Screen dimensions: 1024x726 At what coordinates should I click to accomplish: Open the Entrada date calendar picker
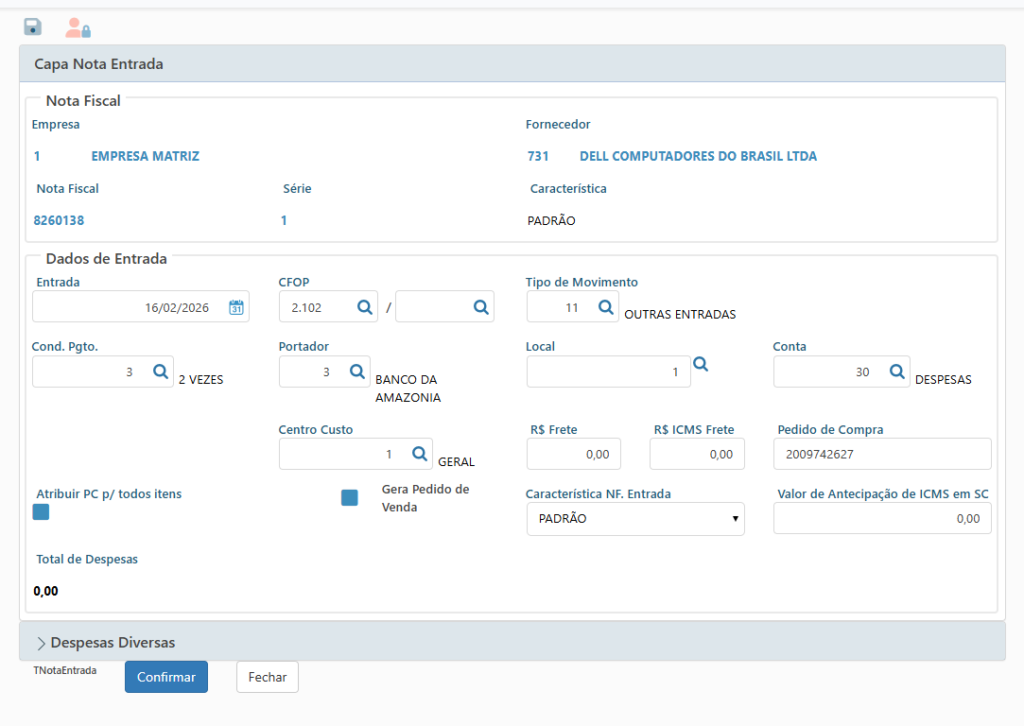(x=236, y=308)
